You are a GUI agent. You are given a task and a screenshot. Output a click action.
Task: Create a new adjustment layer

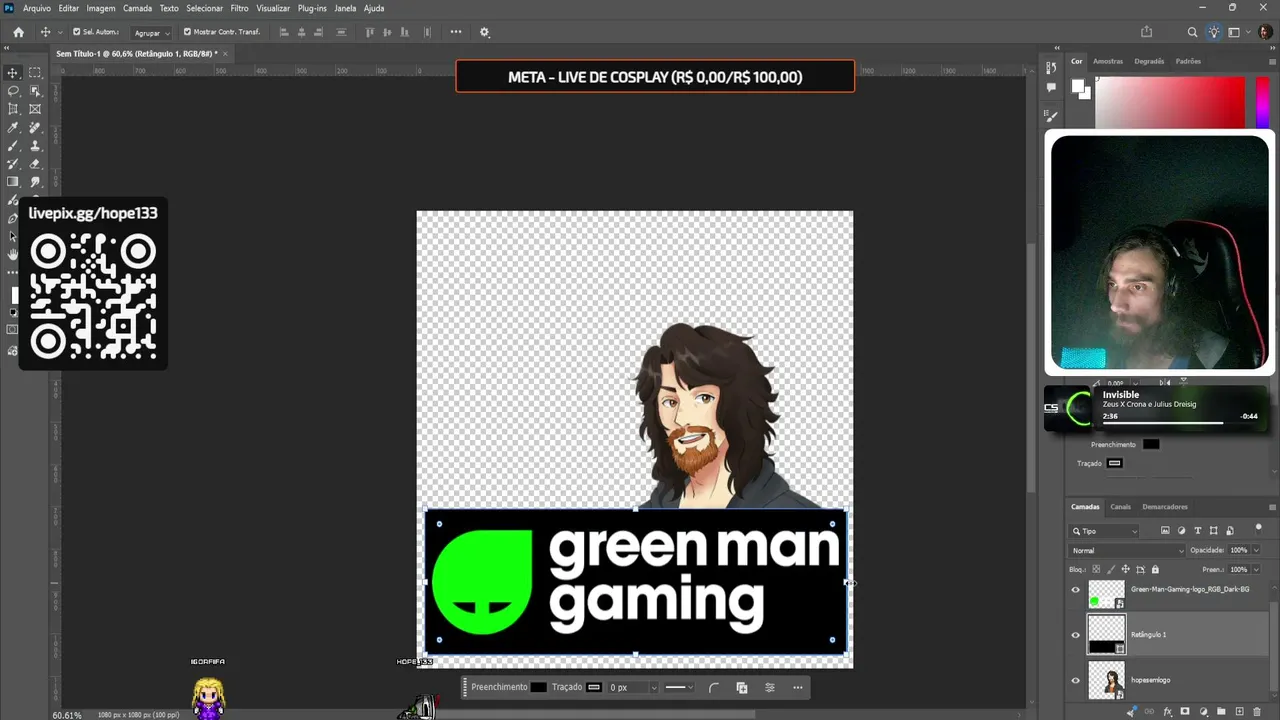click(x=1203, y=711)
